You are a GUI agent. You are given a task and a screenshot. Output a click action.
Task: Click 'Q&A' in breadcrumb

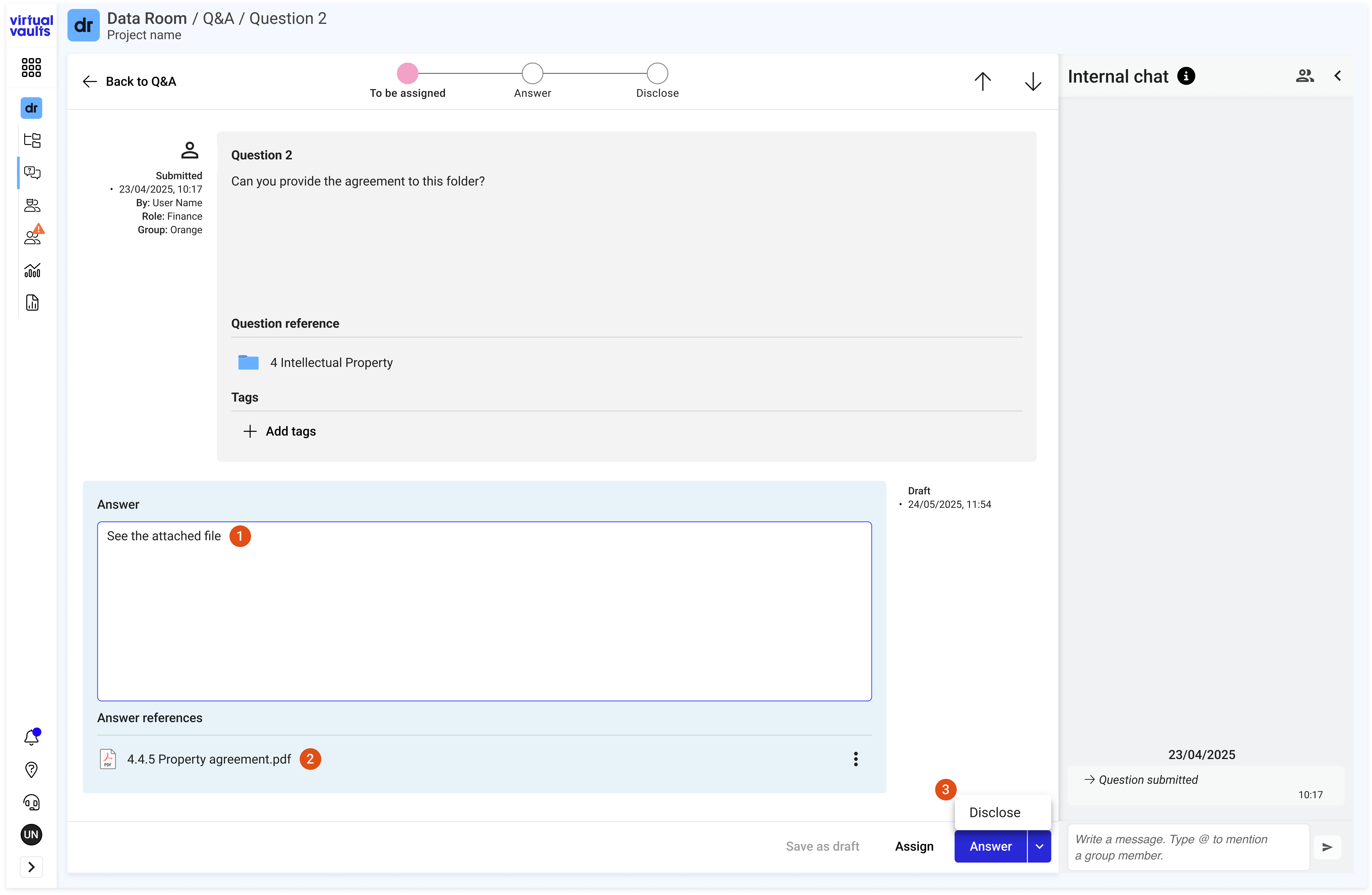(219, 18)
